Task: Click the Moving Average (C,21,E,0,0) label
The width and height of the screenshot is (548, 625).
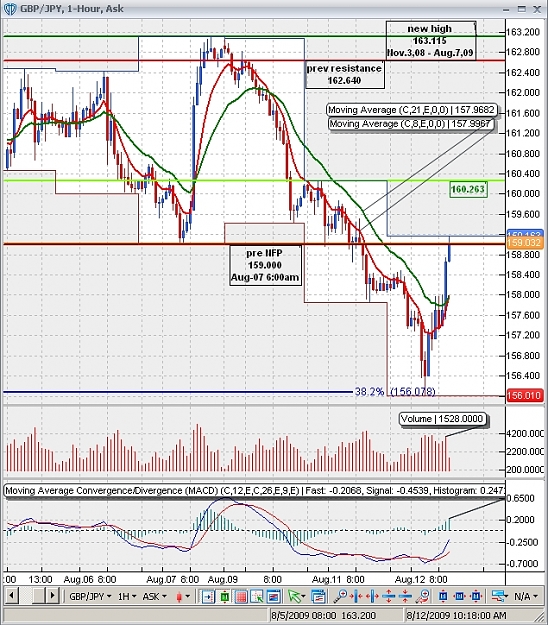Action: coord(411,110)
